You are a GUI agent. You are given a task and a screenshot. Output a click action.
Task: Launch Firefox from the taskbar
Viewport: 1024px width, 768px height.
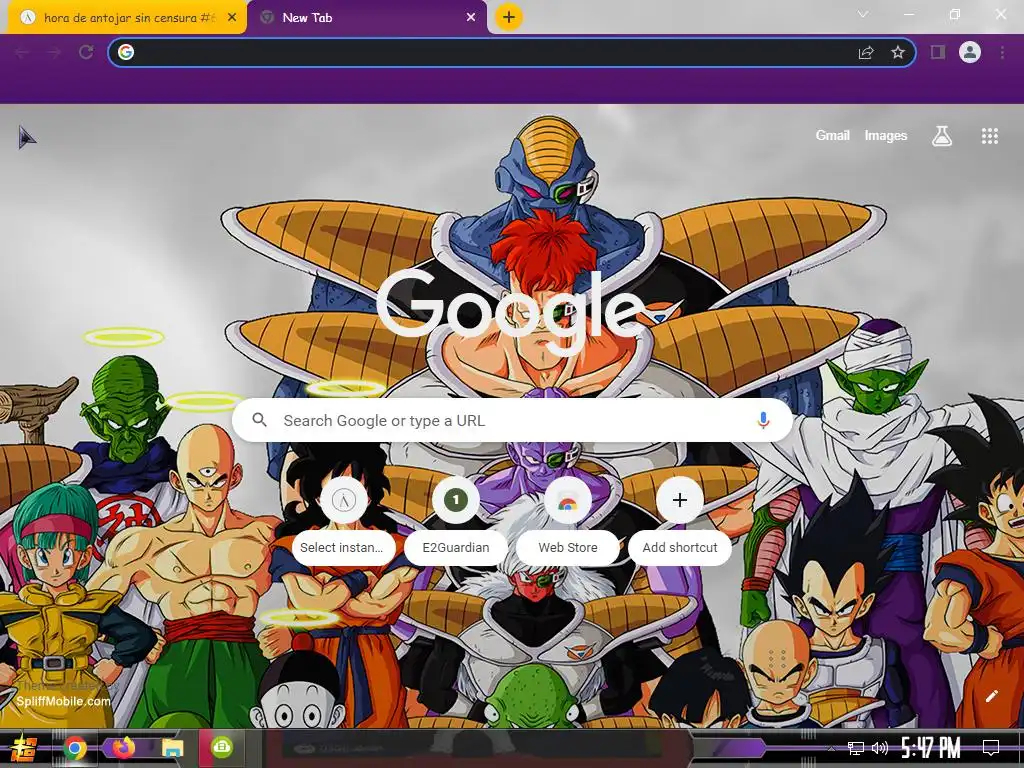pyautogui.click(x=123, y=748)
